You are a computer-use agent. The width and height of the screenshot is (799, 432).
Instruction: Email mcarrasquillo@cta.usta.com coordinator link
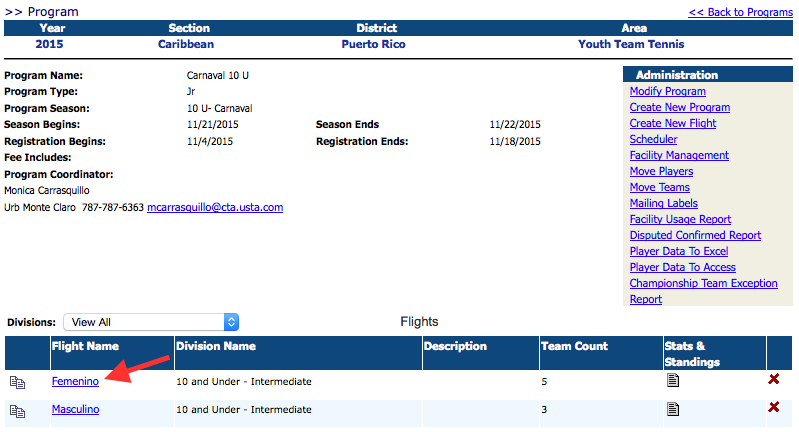[x=215, y=208]
